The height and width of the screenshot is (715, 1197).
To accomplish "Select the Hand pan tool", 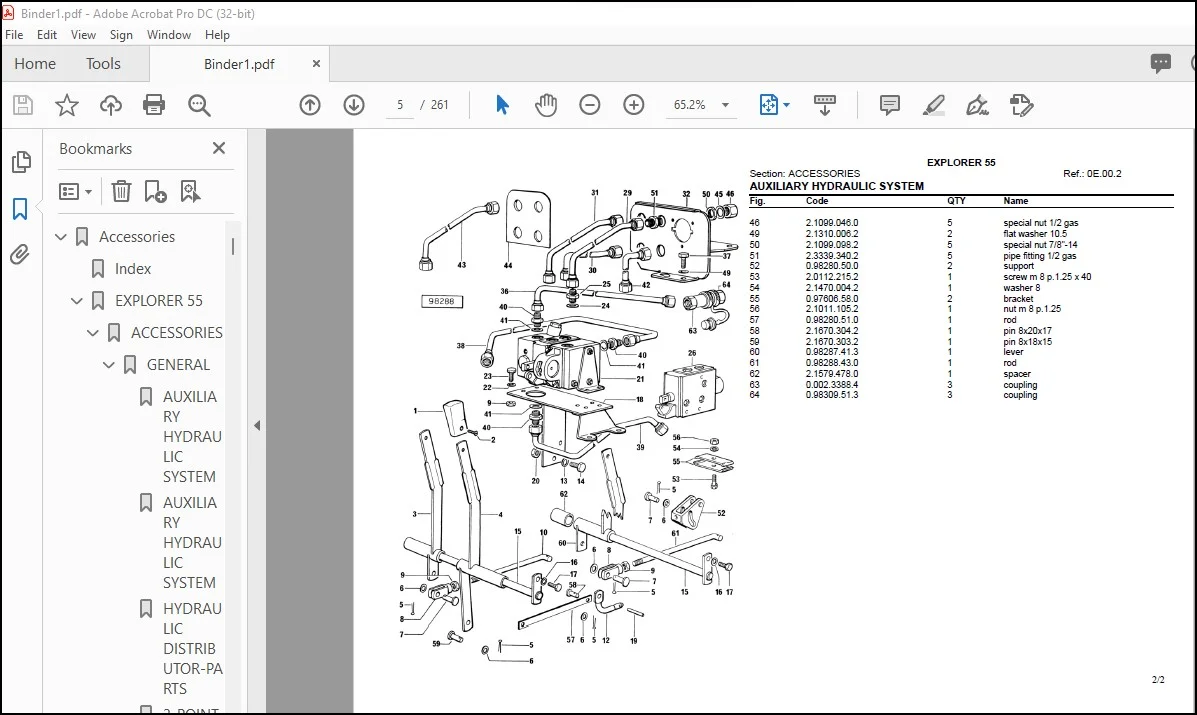I will pos(546,105).
